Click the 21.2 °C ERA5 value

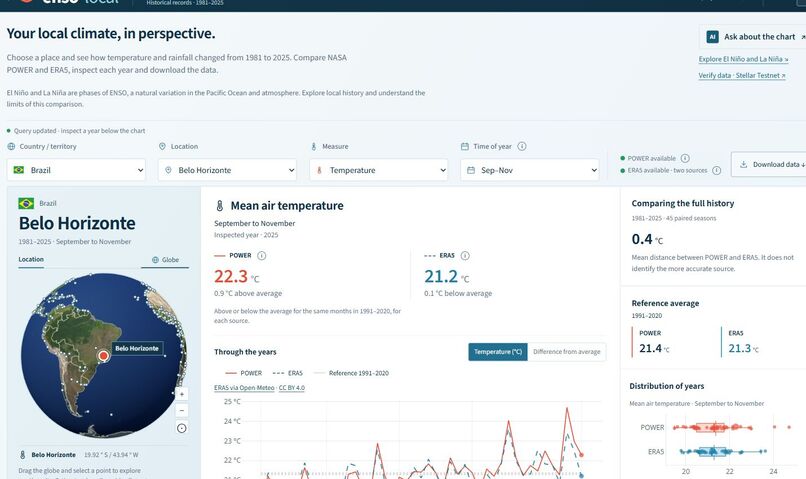447,277
